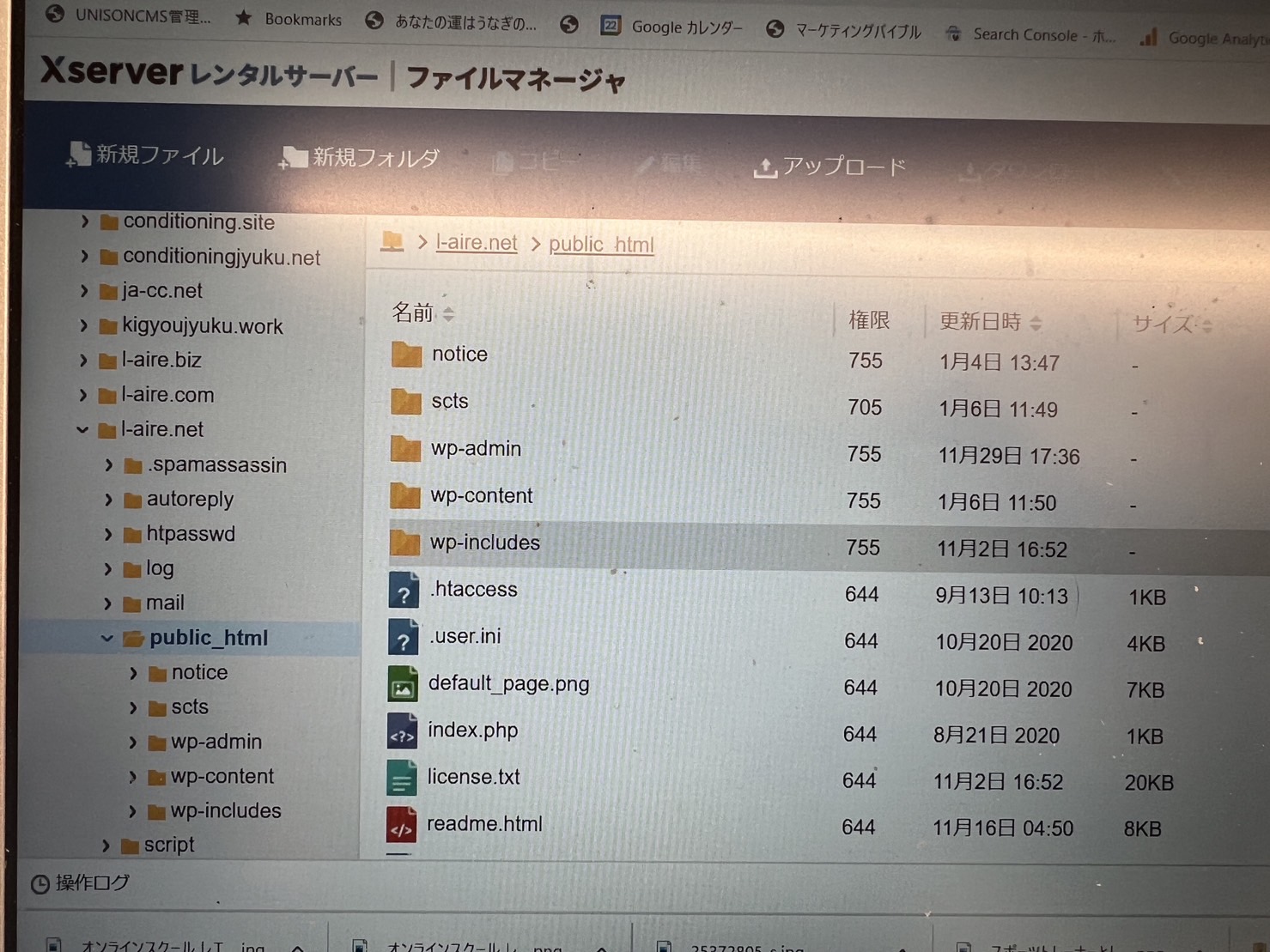The width and height of the screenshot is (1270, 952).
Task: Click the Xserver レンタルサーバー logo
Action: click(209, 73)
